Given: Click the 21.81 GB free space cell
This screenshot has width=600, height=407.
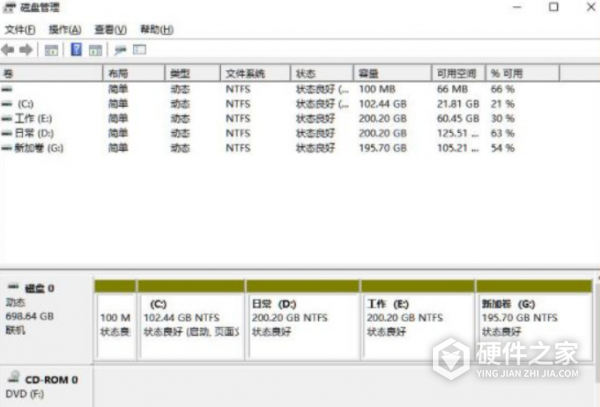Looking at the screenshot, I should pyautogui.click(x=458, y=104).
